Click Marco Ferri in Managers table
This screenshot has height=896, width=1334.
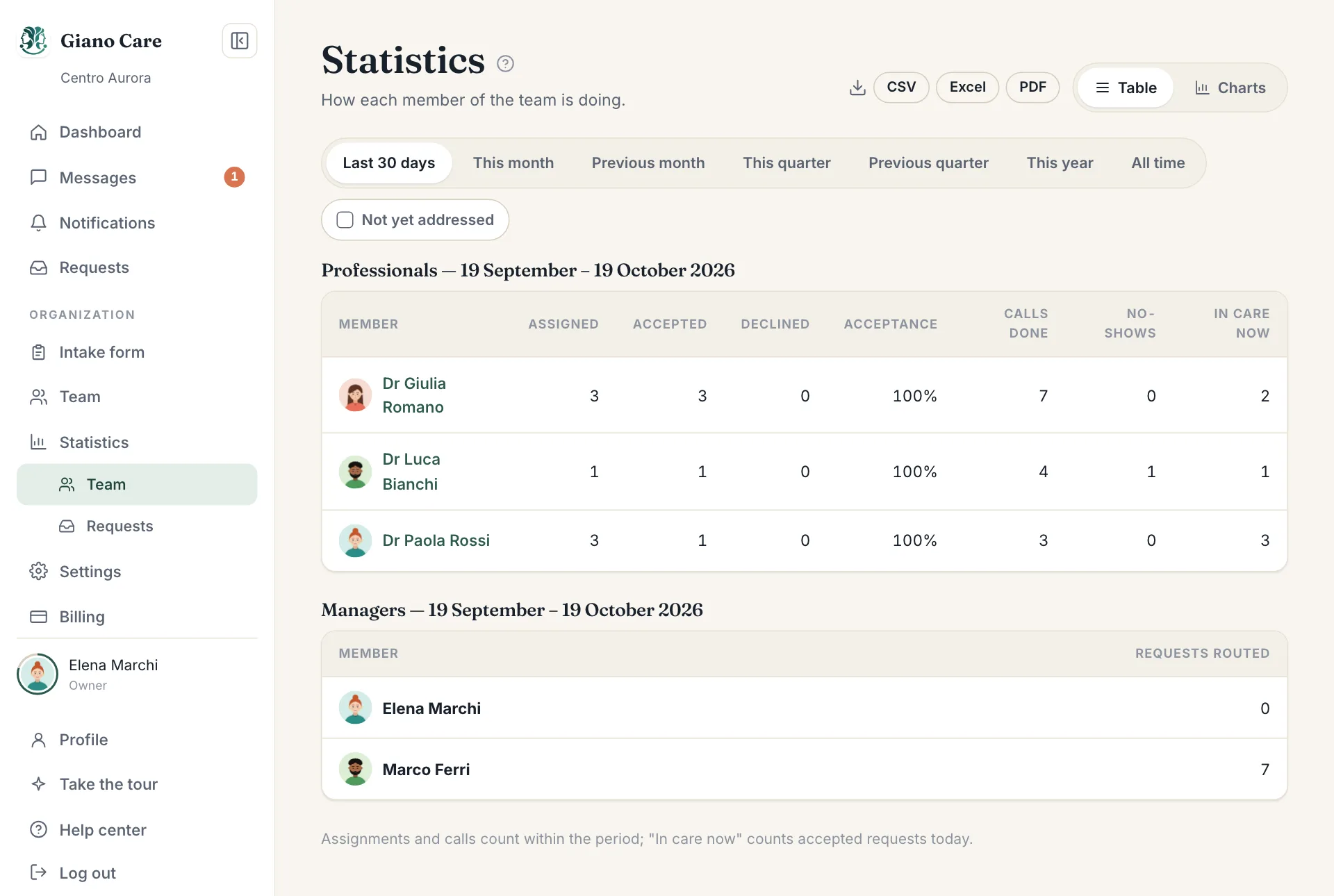pyautogui.click(x=426, y=770)
